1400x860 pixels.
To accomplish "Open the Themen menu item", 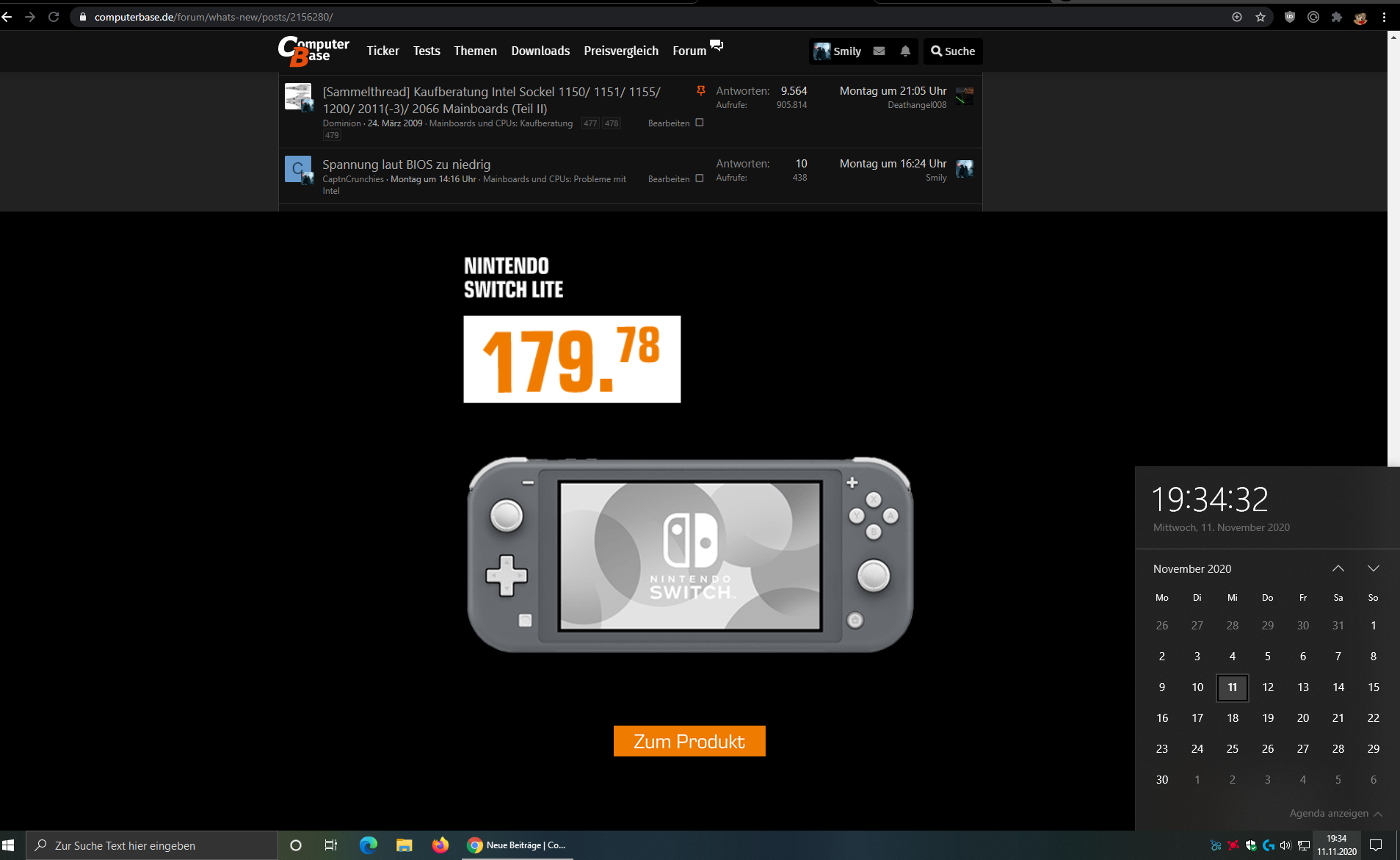I will 475,51.
